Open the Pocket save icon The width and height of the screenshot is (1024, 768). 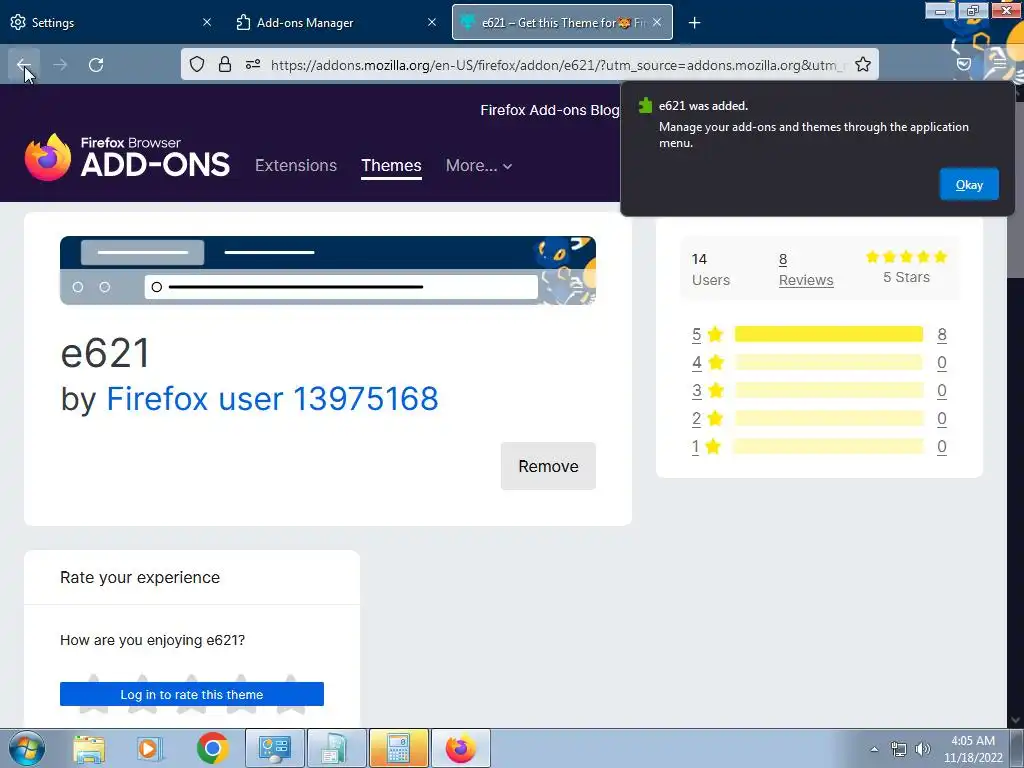(963, 64)
